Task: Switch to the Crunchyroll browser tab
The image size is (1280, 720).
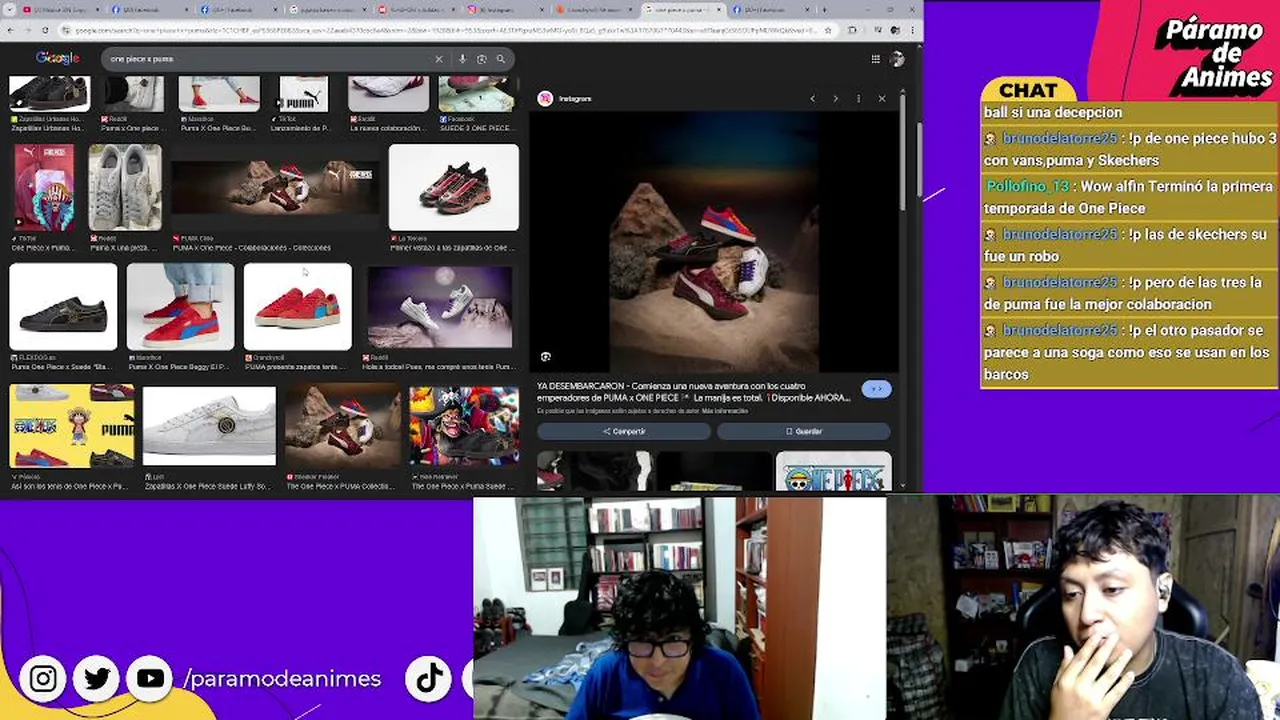Action: click(596, 9)
